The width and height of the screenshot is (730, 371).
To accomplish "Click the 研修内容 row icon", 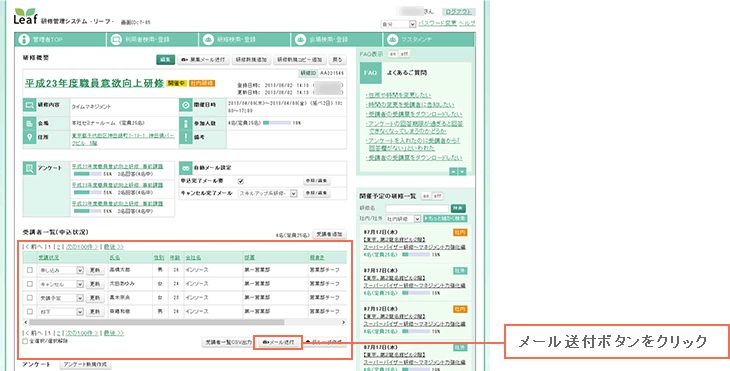I will click(x=29, y=106).
